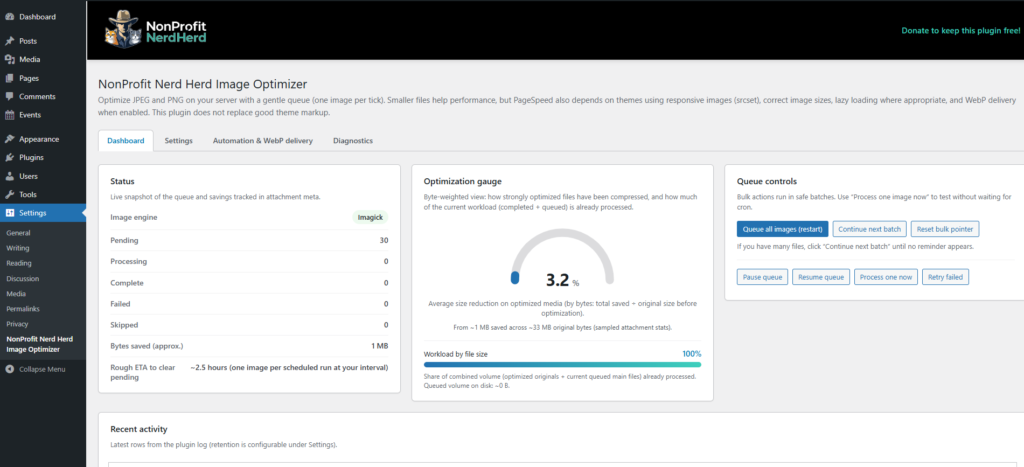Click the Pause queue button
The image size is (1024, 467).
(x=762, y=277)
